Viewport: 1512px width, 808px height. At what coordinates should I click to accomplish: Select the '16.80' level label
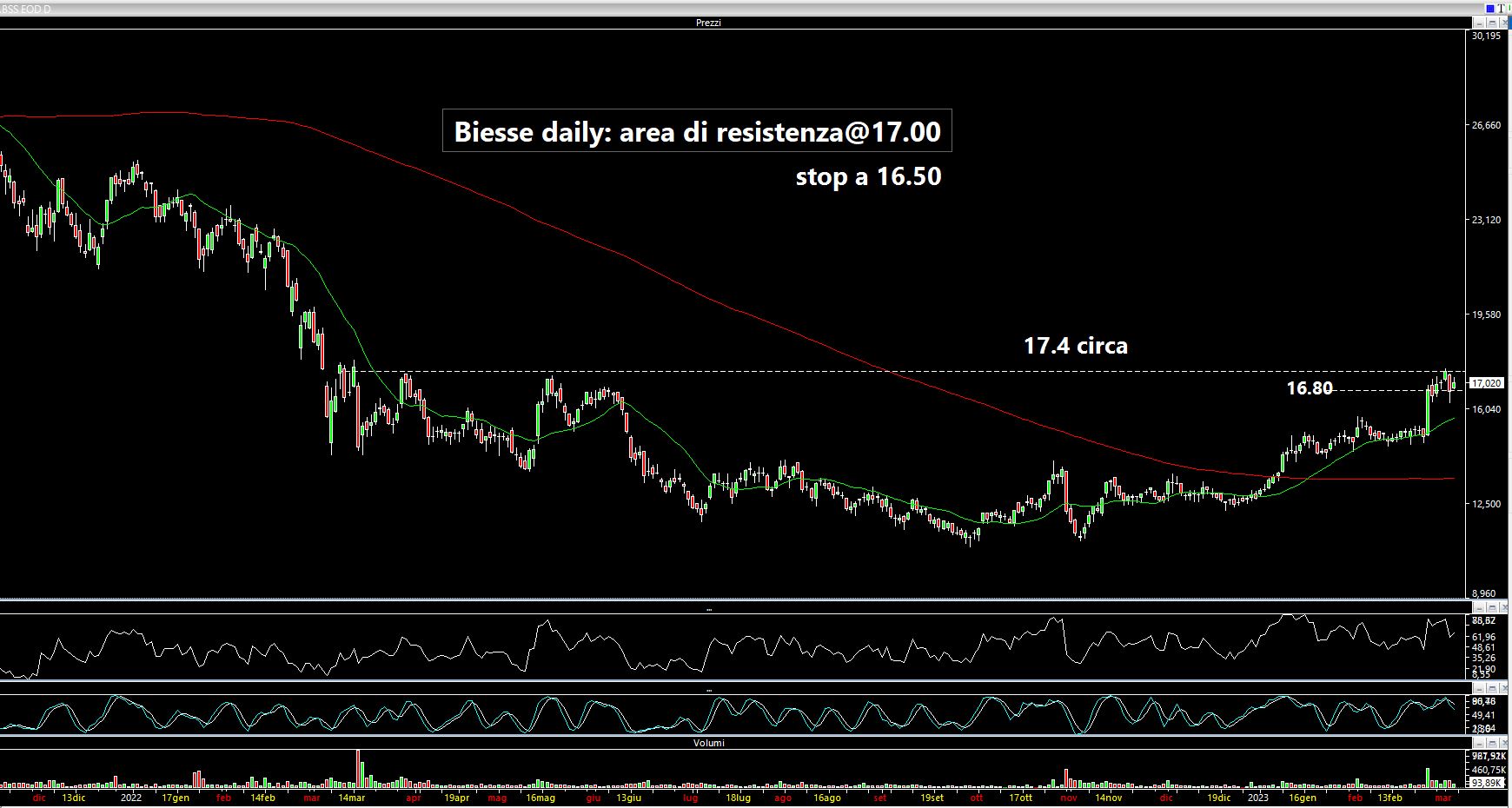click(x=1310, y=388)
